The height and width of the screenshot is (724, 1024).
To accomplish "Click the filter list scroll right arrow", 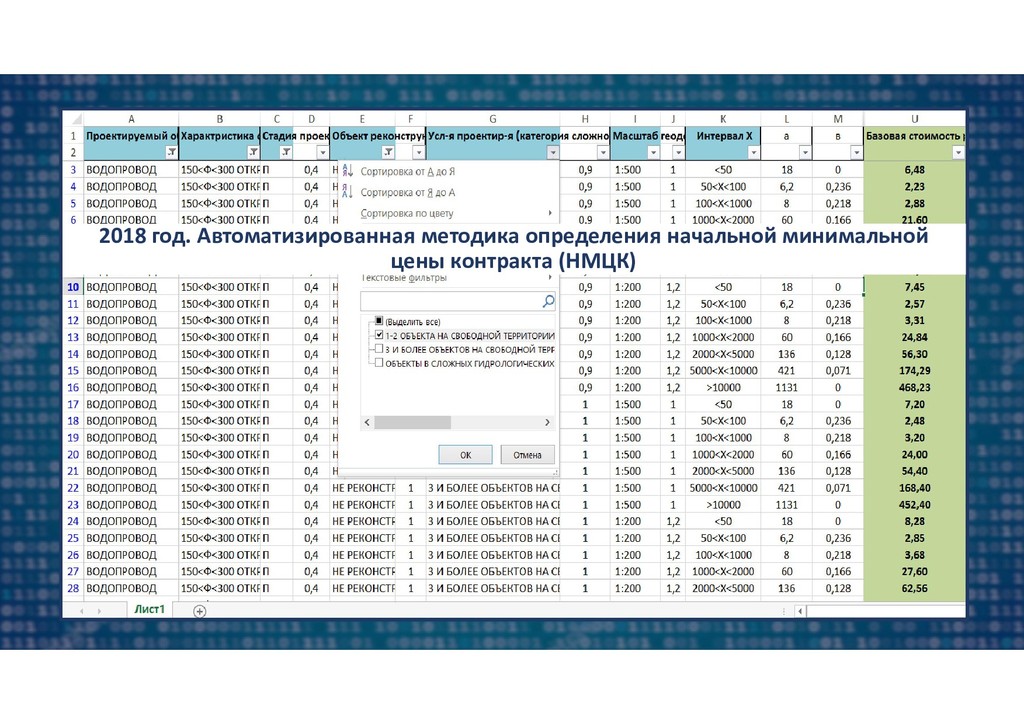I will pyautogui.click(x=547, y=422).
